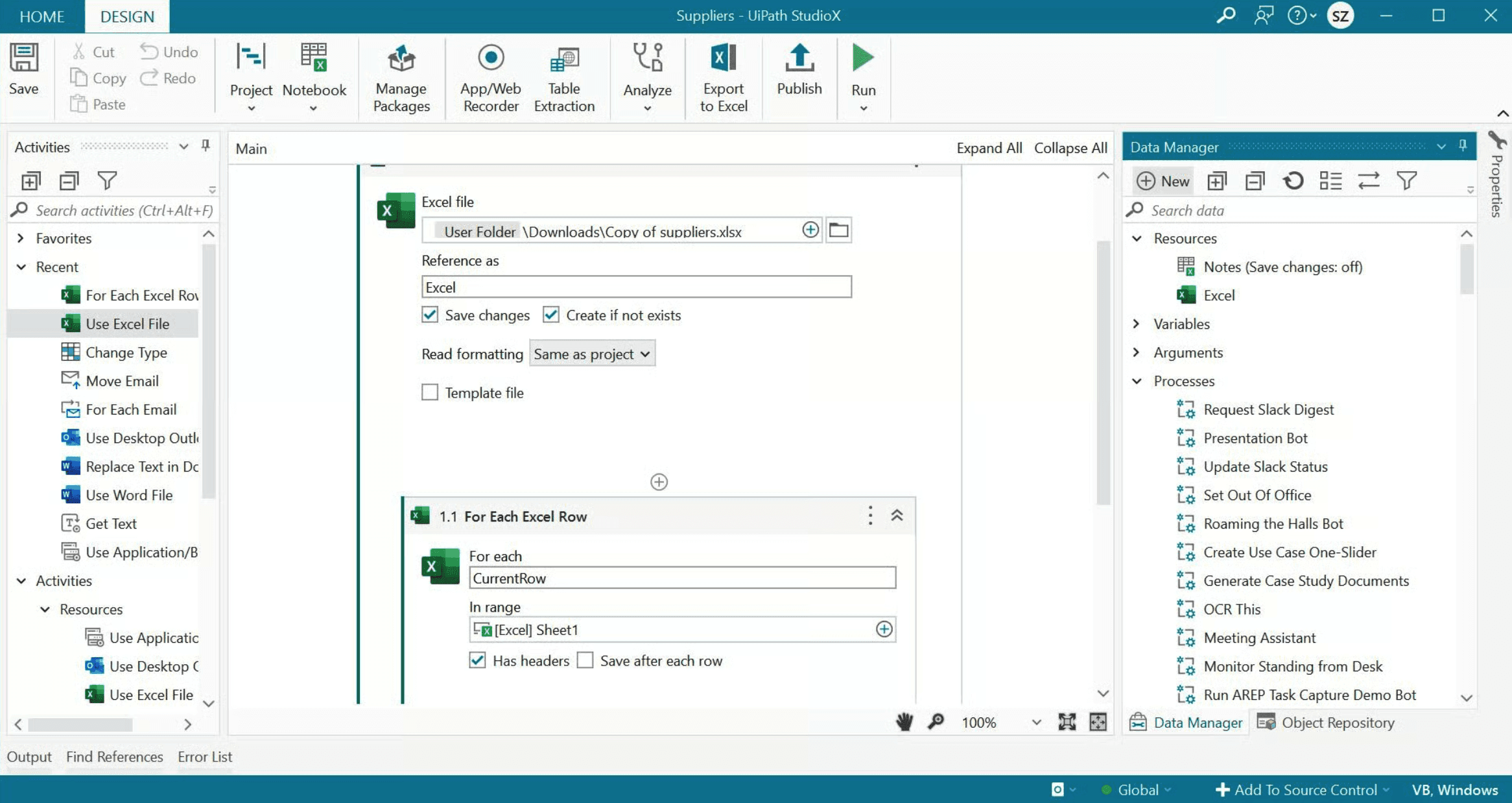Viewport: 1512px width, 803px height.
Task: Click the Reference as text field
Action: [637, 287]
